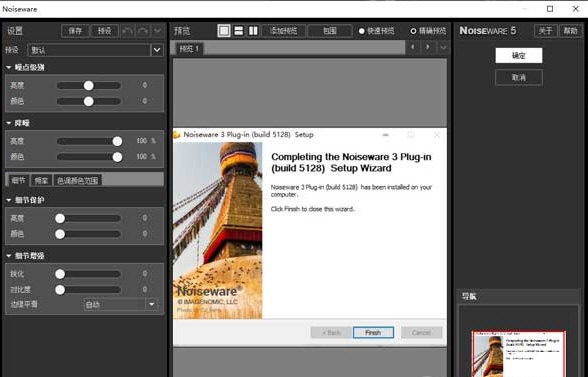Viewport: 588px width, 377px height.
Task: Adjust the 噪点级别 颜色 slider
Action: point(89,101)
